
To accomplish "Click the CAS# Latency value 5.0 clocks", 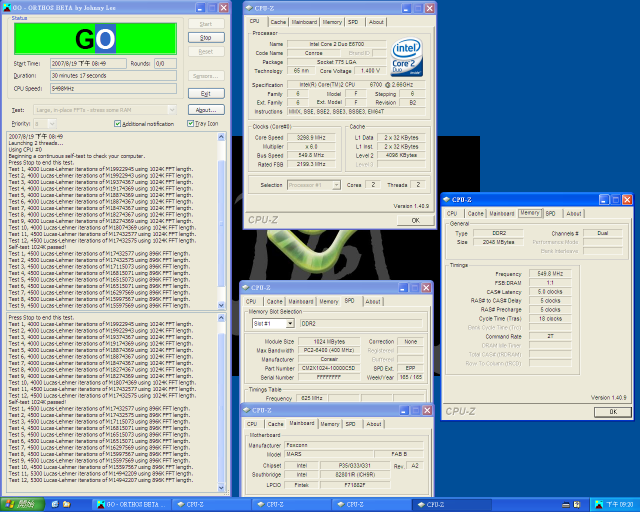I will point(550,292).
